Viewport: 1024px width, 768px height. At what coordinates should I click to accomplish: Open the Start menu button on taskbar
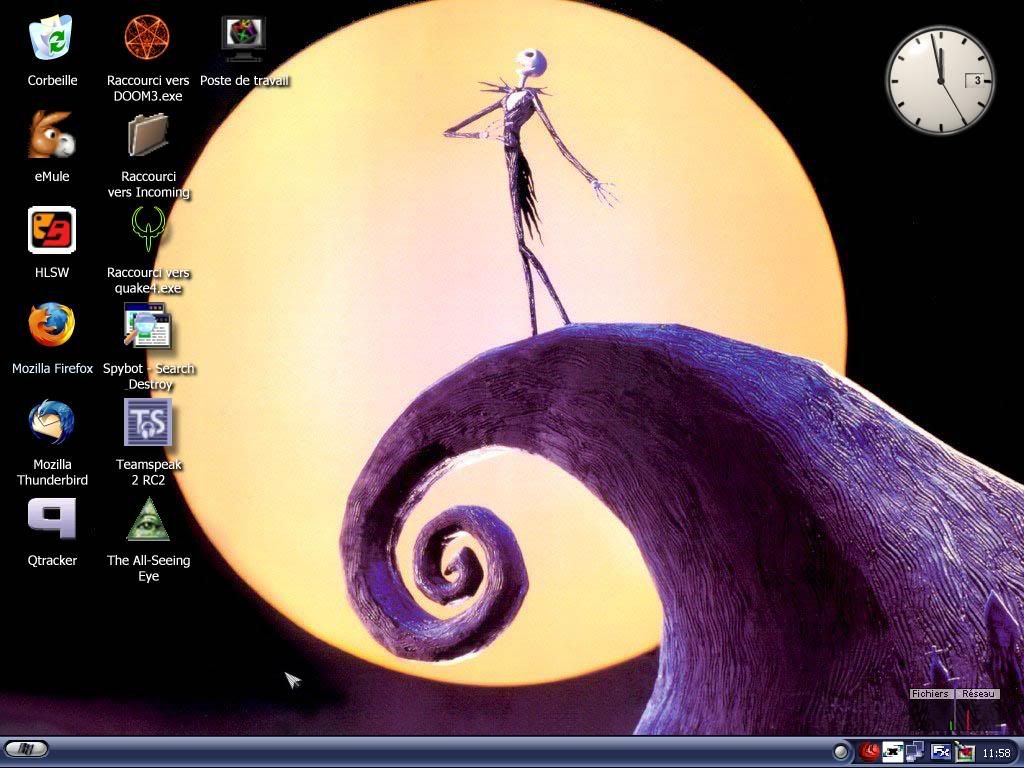pyautogui.click(x=26, y=749)
